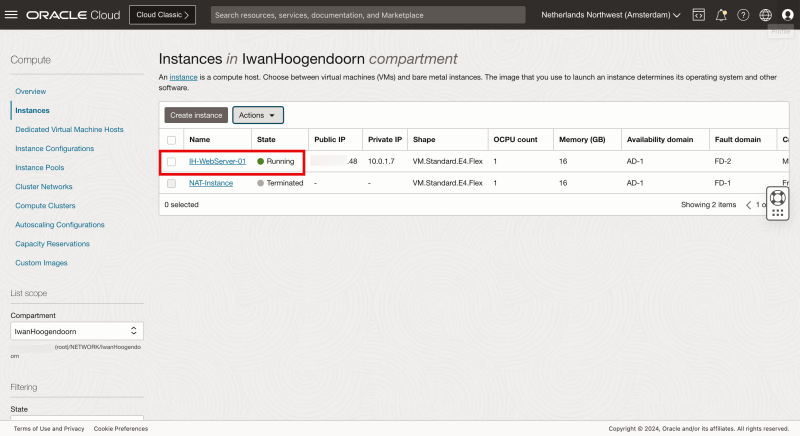800x436 pixels.
Task: Open Compute Clusters
Action: pos(45,206)
